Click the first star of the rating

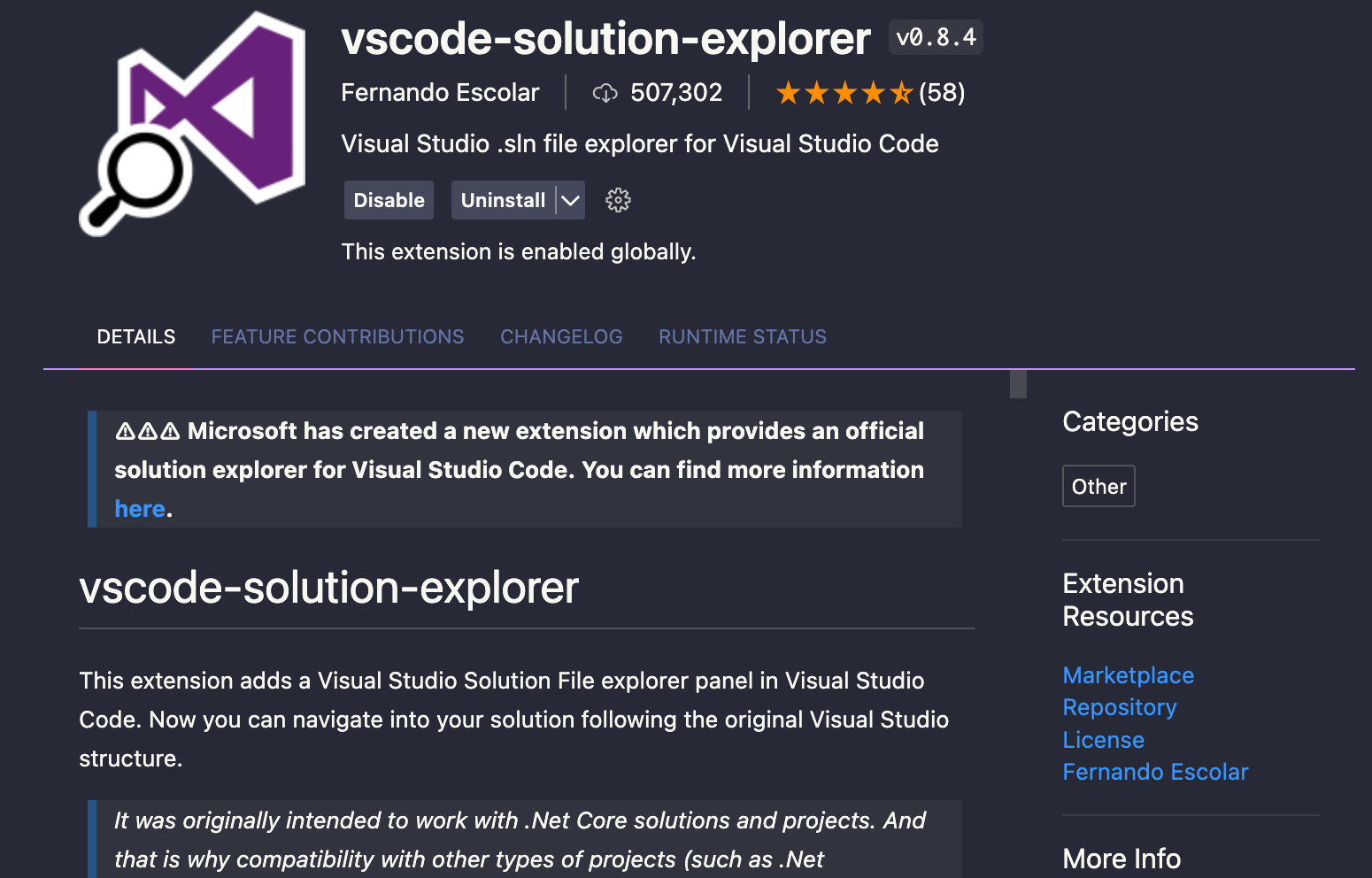(789, 91)
